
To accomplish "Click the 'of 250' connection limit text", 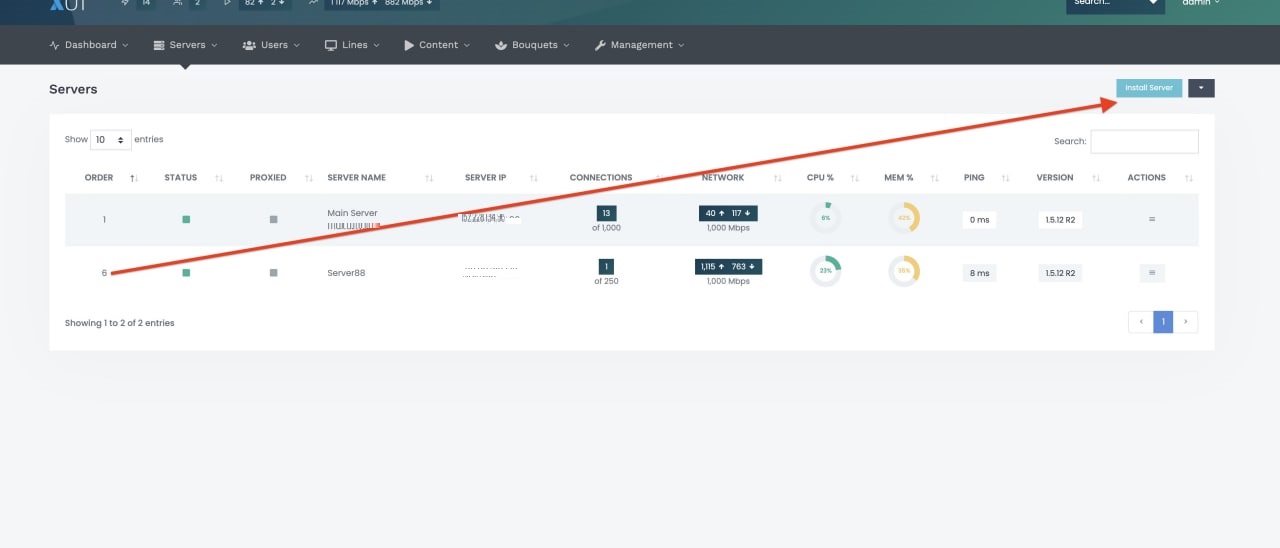I will [606, 281].
